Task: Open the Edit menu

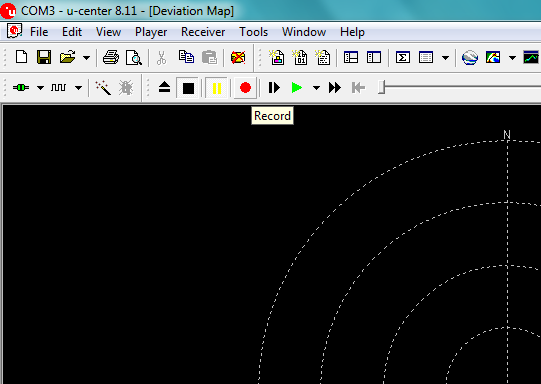Action: 72,32
